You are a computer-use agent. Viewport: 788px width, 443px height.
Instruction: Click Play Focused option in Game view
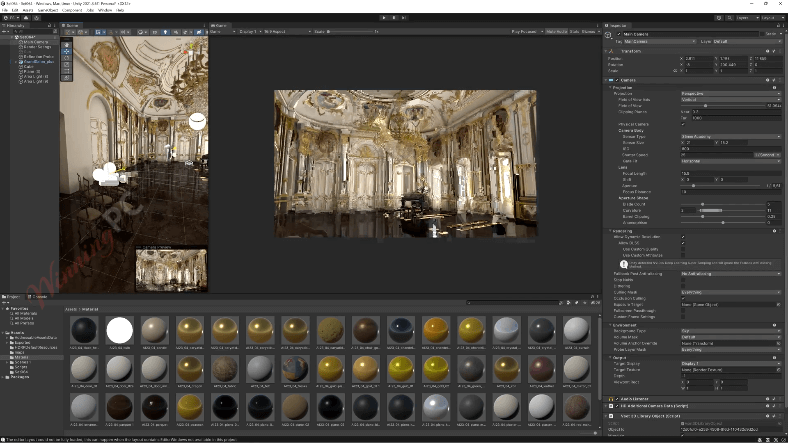coord(527,32)
